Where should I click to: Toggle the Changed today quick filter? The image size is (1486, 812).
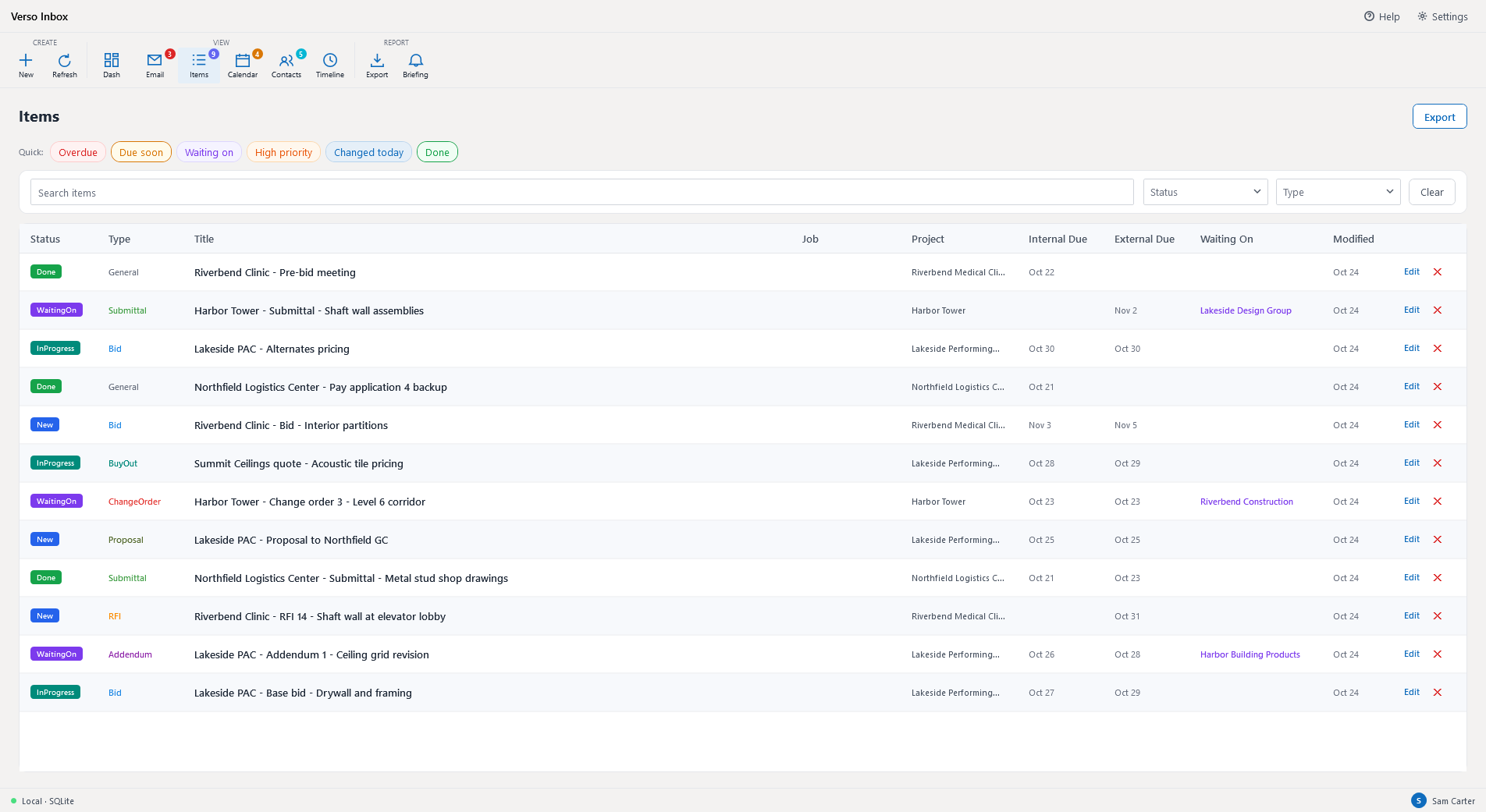coord(368,152)
